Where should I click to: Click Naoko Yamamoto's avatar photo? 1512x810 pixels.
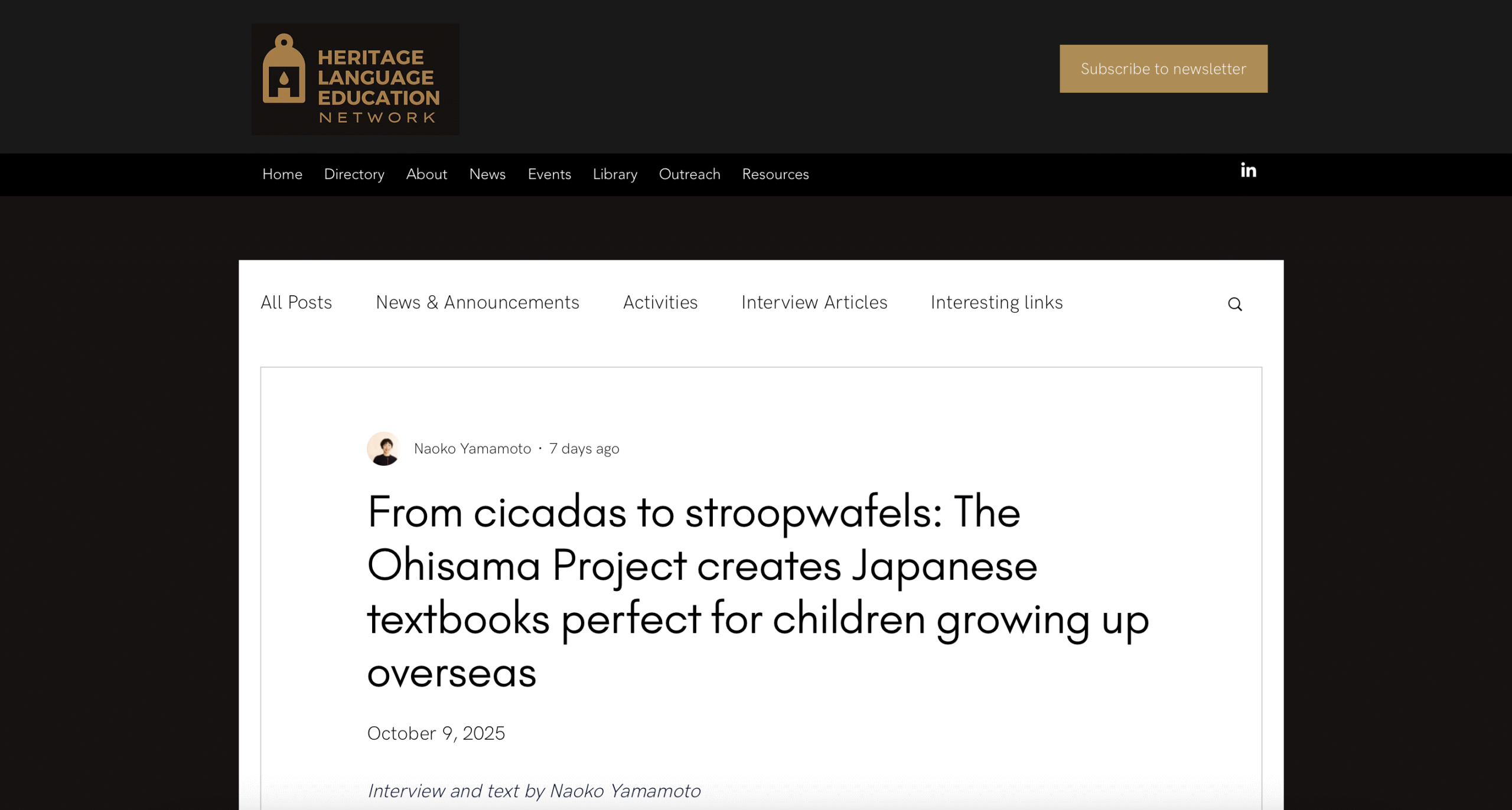(383, 449)
